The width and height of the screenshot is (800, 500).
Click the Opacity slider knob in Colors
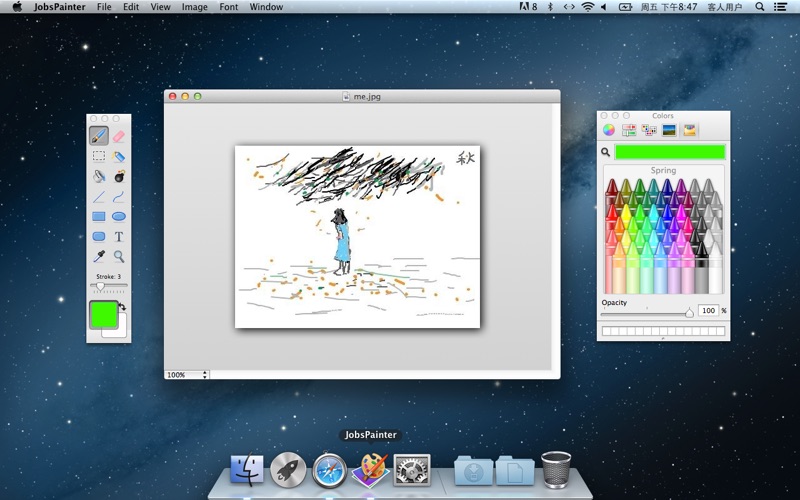coord(689,312)
